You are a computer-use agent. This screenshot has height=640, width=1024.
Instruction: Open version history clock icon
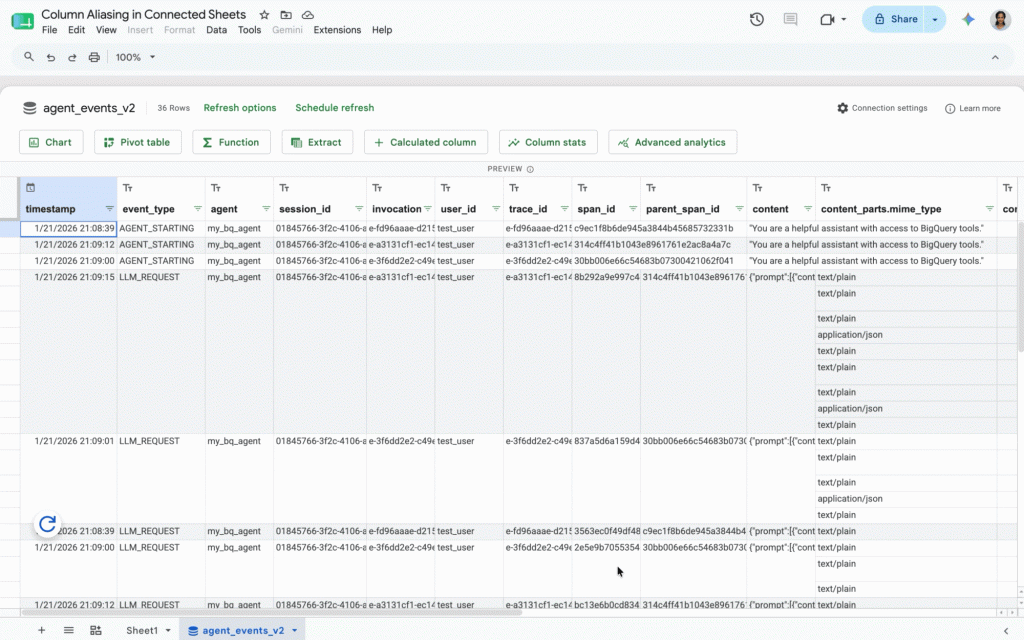(x=757, y=20)
